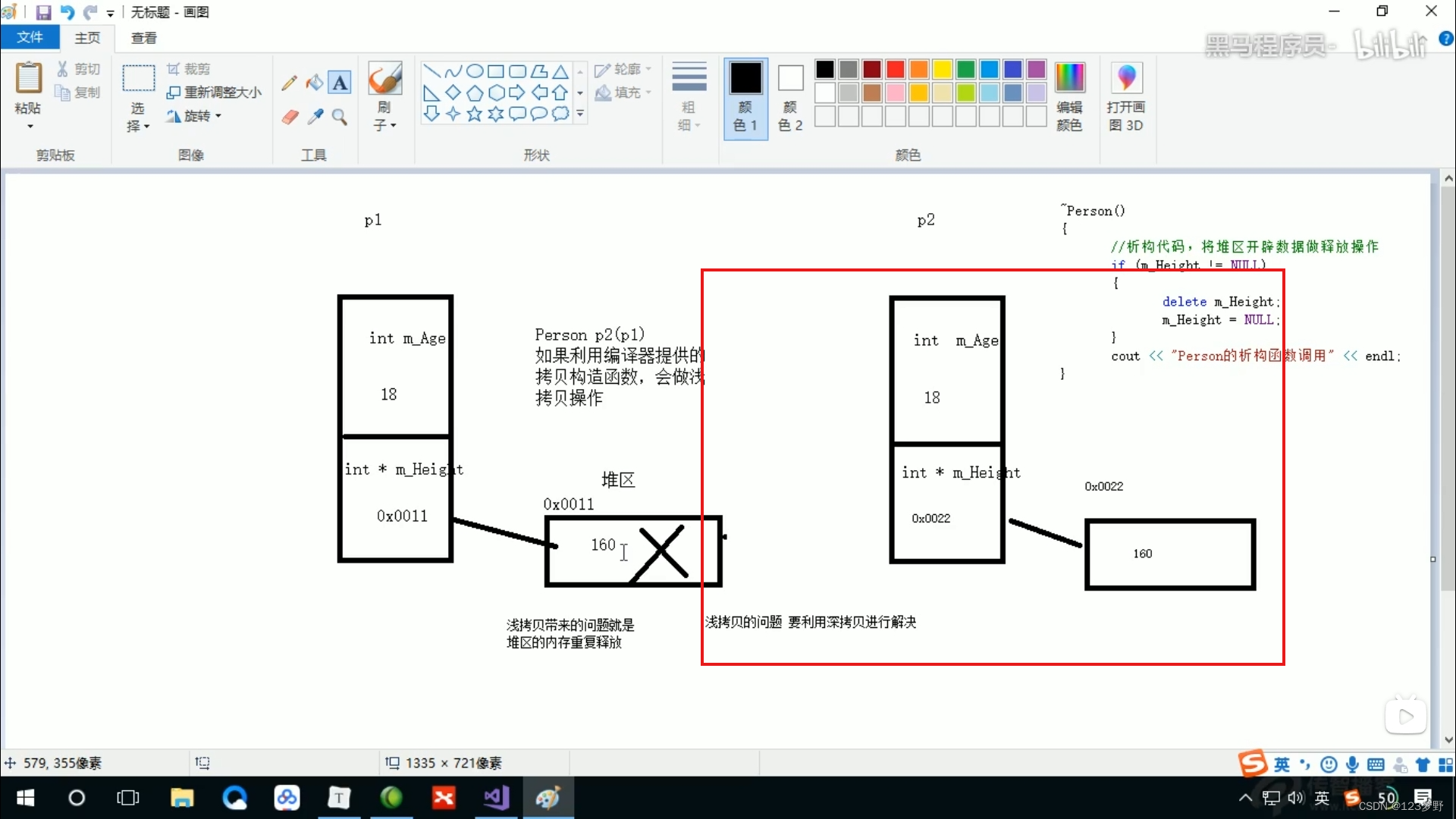Image resolution: width=1456 pixels, height=819 pixels.
Task: Open the Size (粗细) dropdown
Action: (689, 97)
